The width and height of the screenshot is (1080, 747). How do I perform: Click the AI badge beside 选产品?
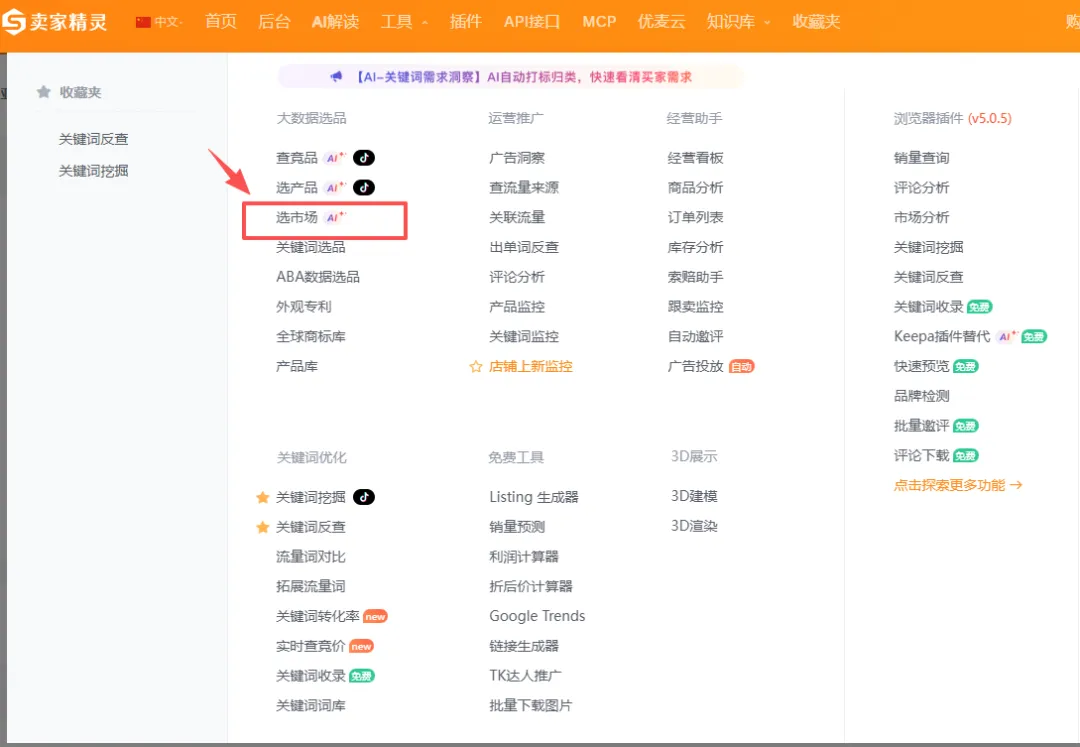tap(335, 187)
